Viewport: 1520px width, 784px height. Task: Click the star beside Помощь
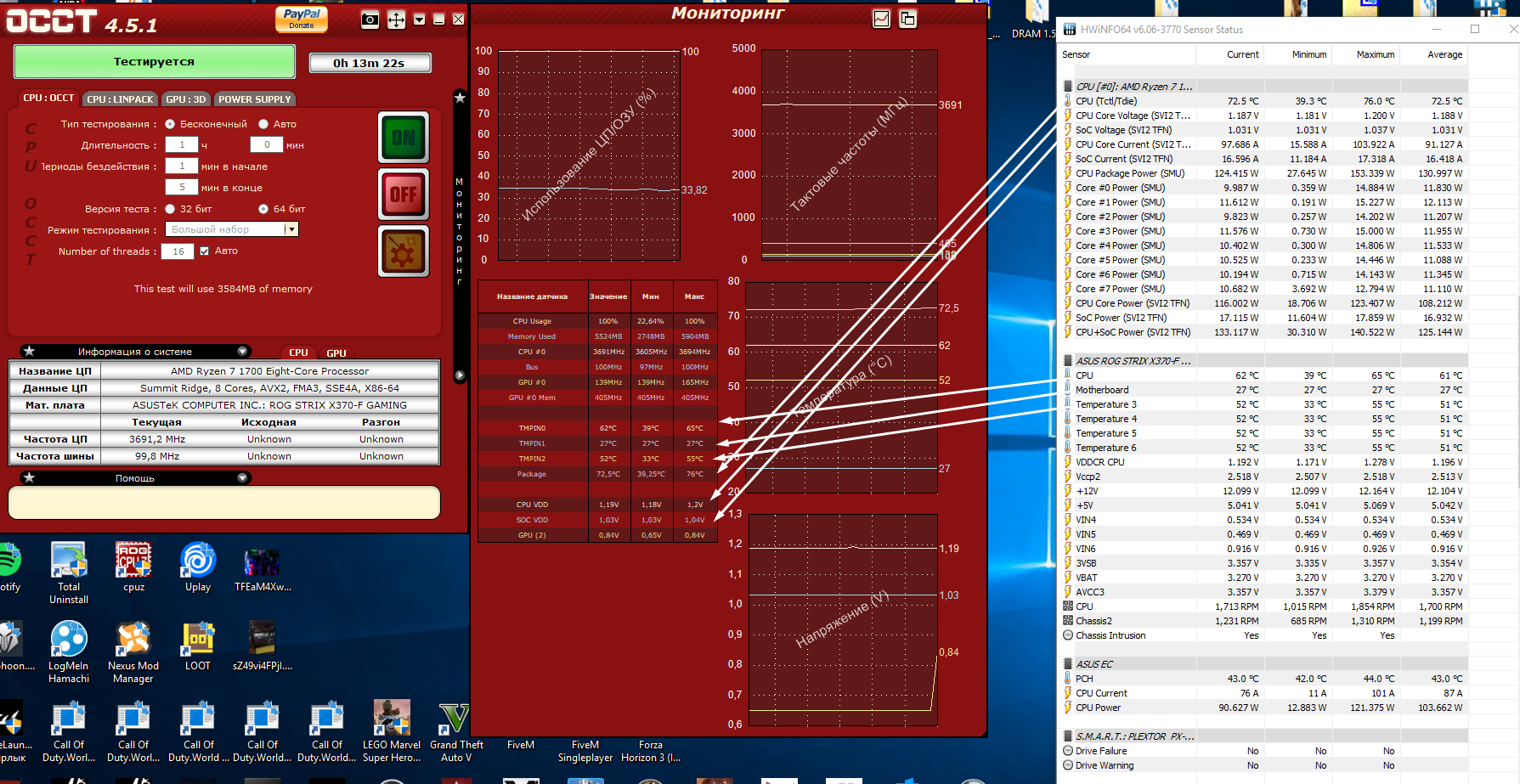pos(29,477)
